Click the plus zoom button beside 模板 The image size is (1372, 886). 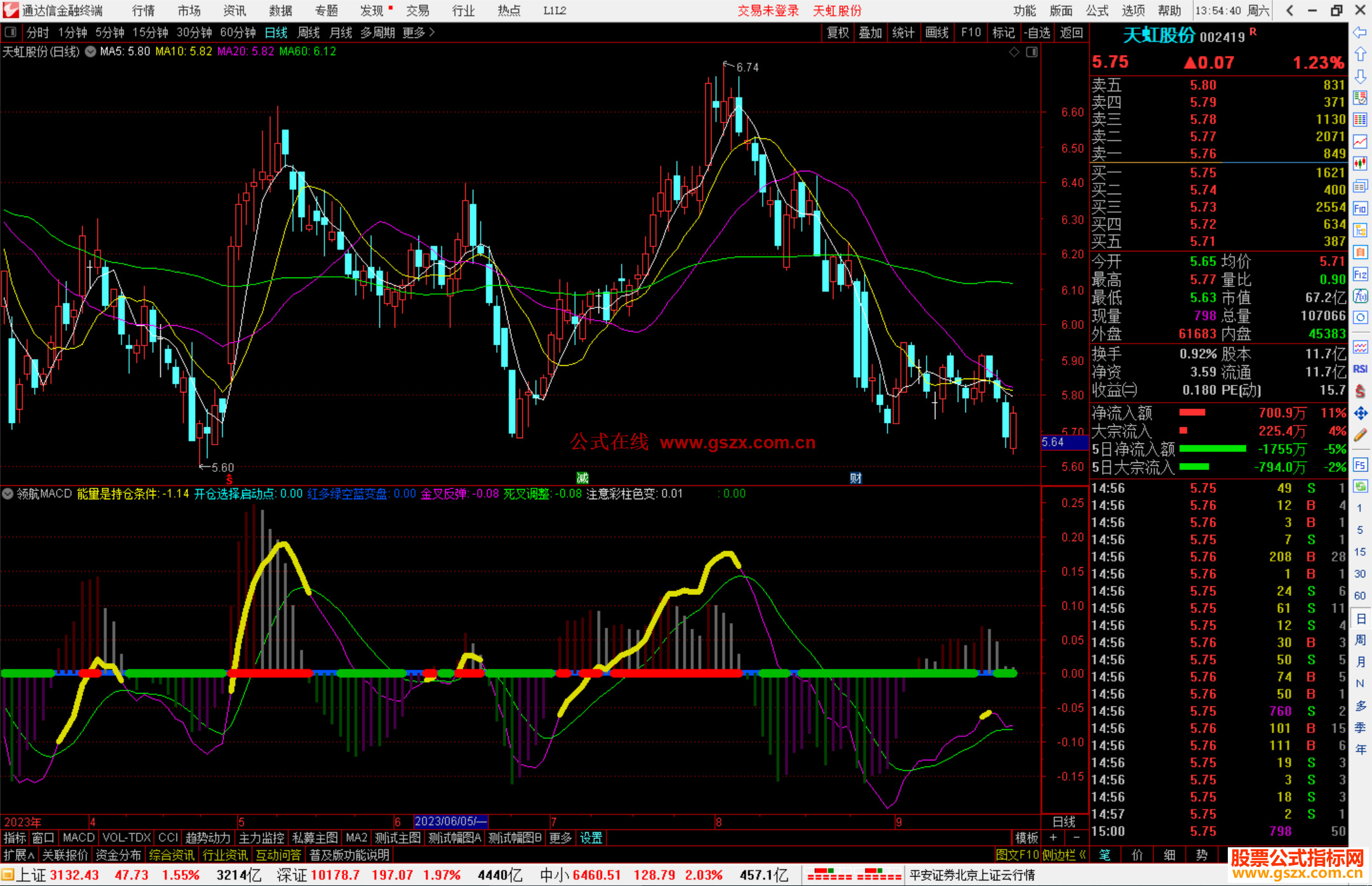[x=1053, y=838]
